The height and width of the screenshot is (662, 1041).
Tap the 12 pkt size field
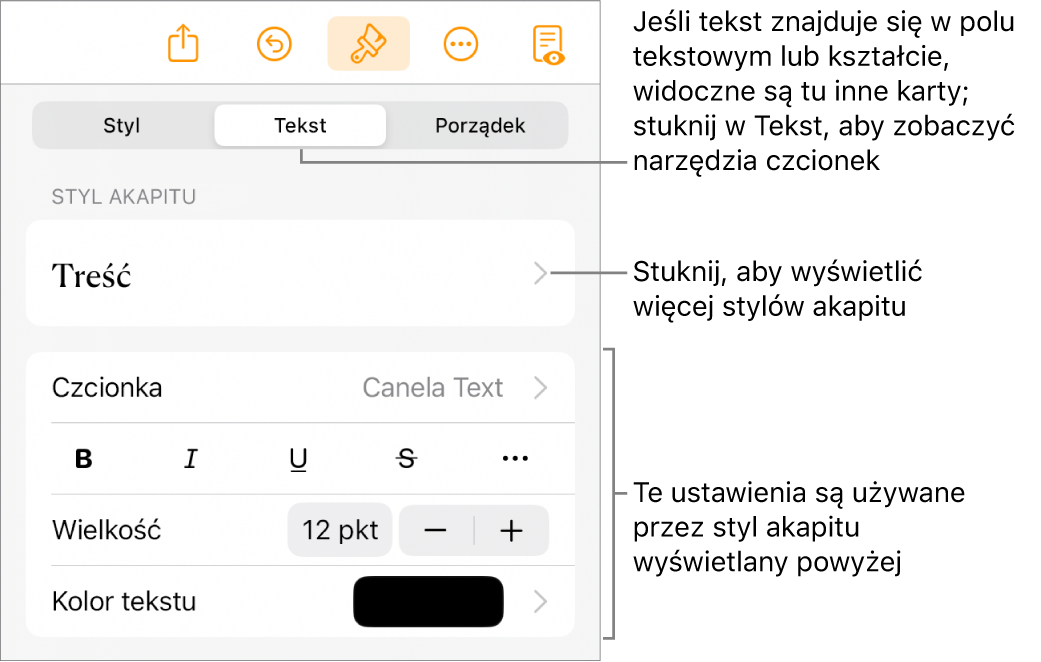pyautogui.click(x=340, y=531)
